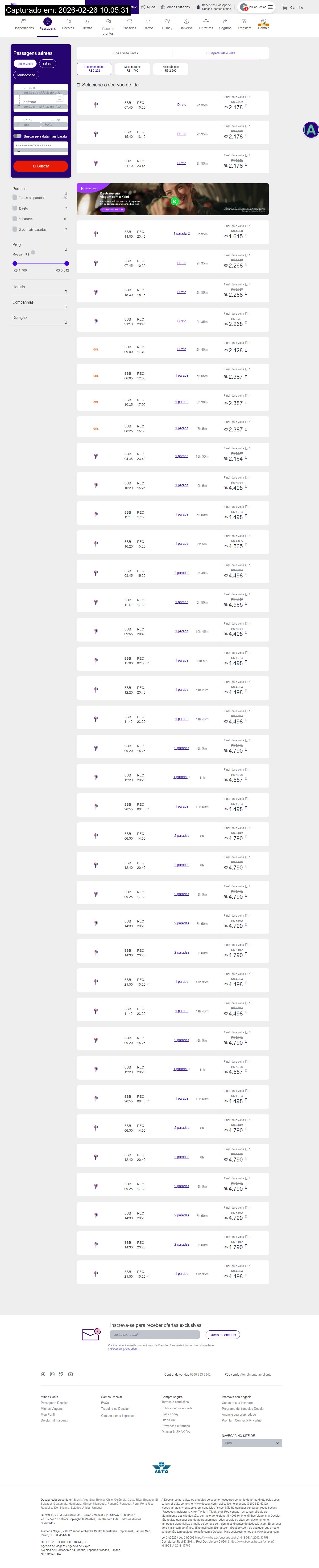The height and width of the screenshot is (1568, 319).
Task: Expand the Companhias filter section
Action: 65,307
